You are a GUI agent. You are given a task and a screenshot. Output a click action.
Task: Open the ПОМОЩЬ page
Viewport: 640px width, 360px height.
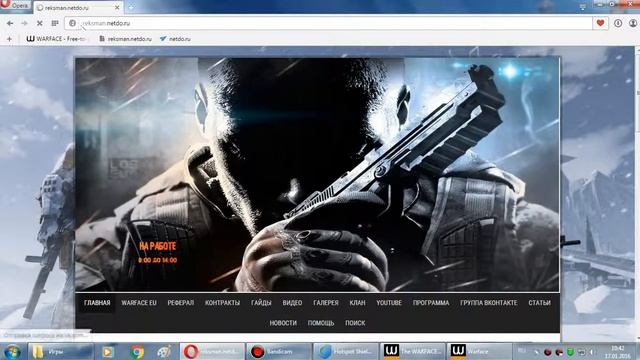(x=321, y=323)
